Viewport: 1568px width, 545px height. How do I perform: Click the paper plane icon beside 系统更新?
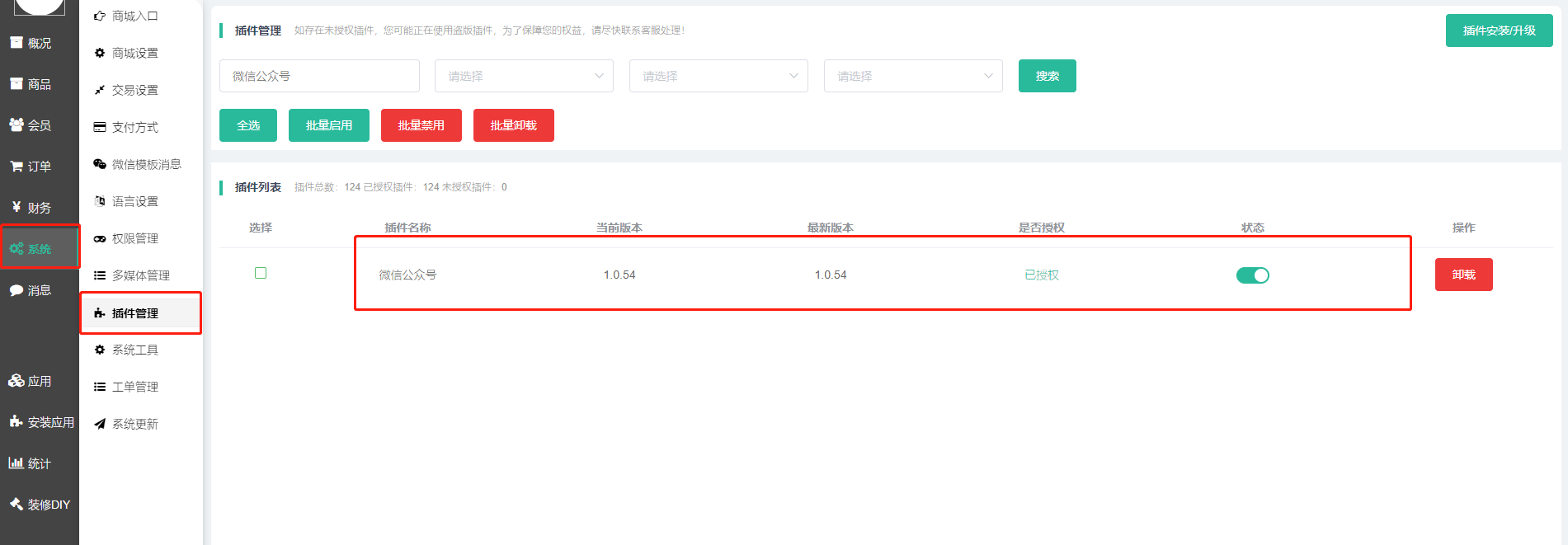[100, 424]
